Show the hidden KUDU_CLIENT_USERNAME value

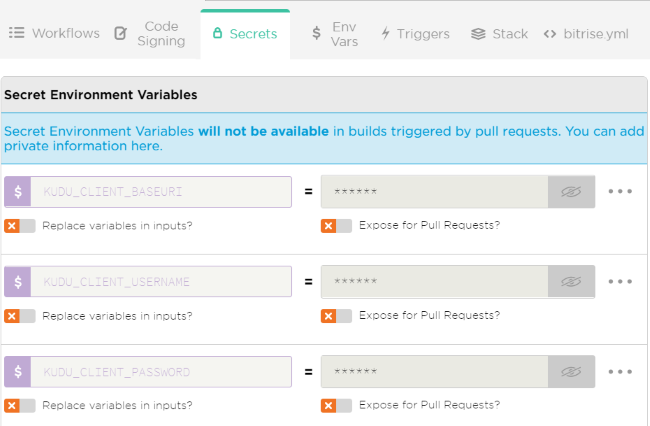click(x=571, y=282)
